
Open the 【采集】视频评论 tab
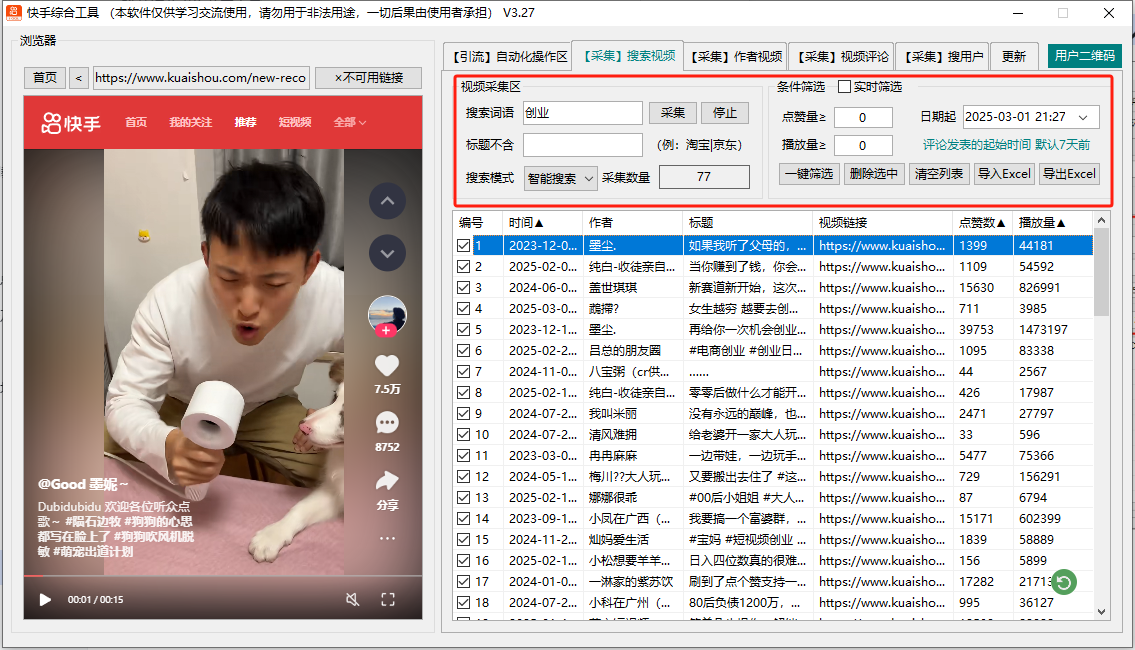(x=841, y=57)
